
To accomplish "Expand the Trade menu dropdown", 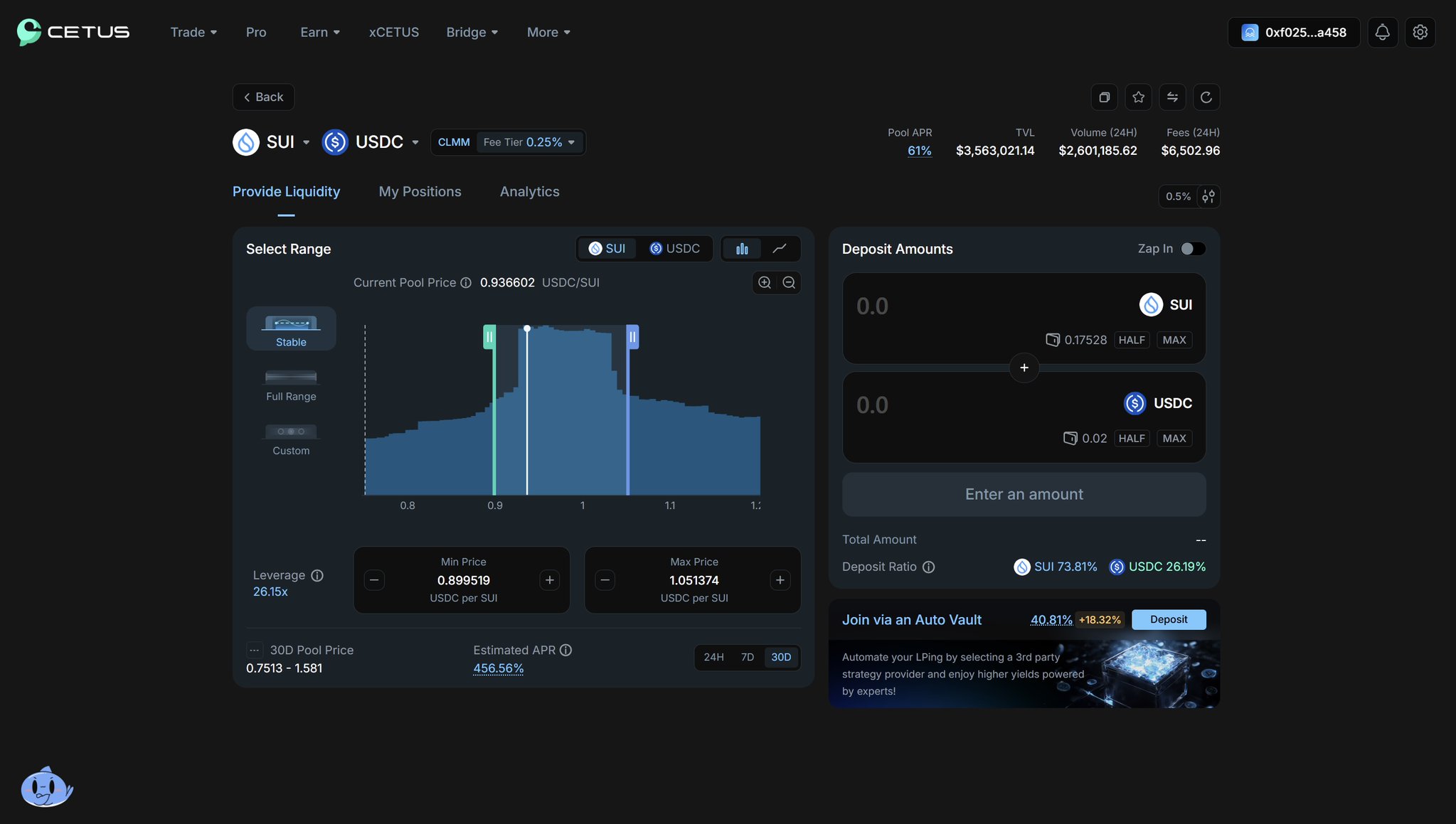I will point(193,32).
